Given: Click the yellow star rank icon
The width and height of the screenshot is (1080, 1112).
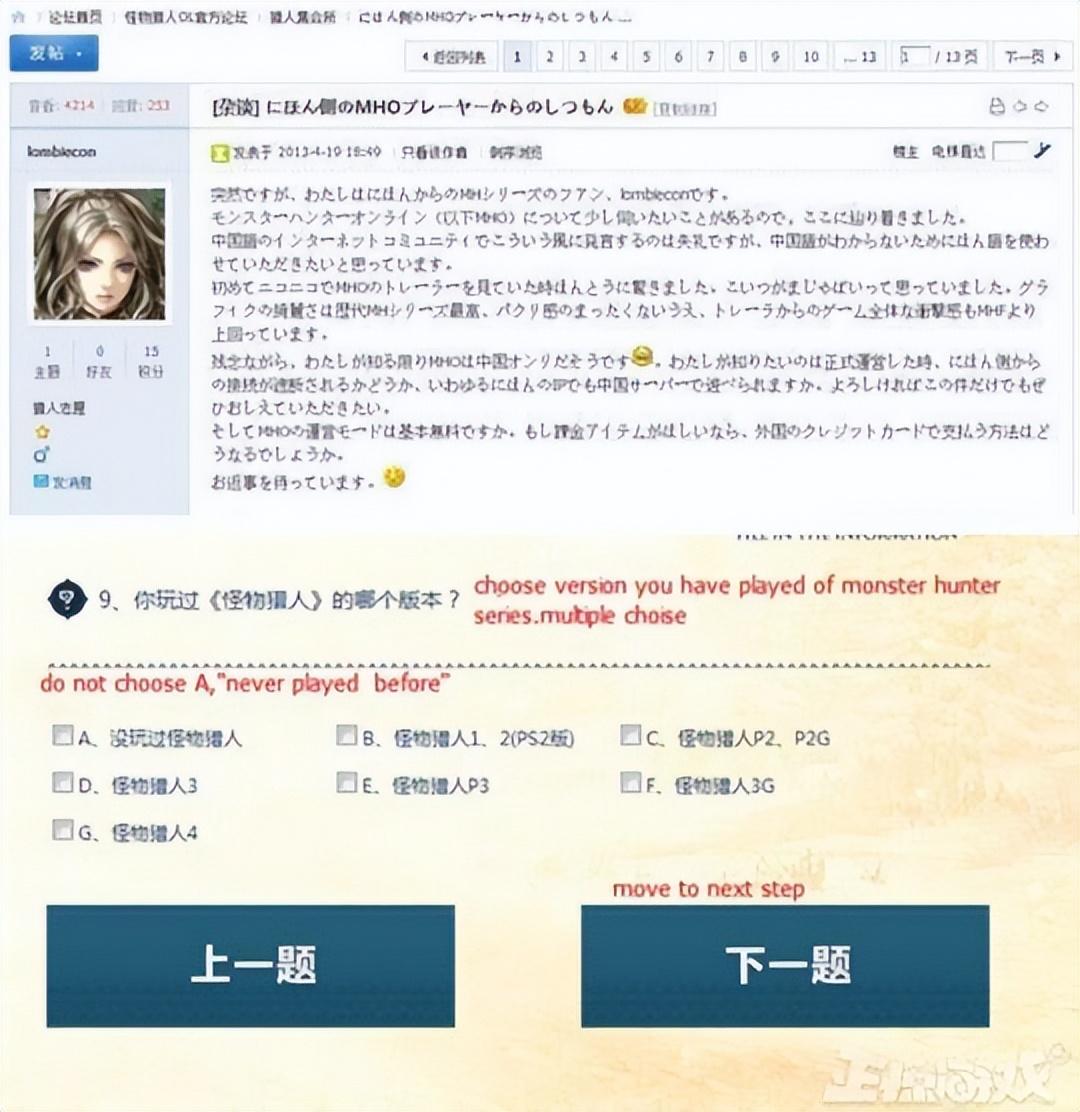Looking at the screenshot, I should click(42, 432).
